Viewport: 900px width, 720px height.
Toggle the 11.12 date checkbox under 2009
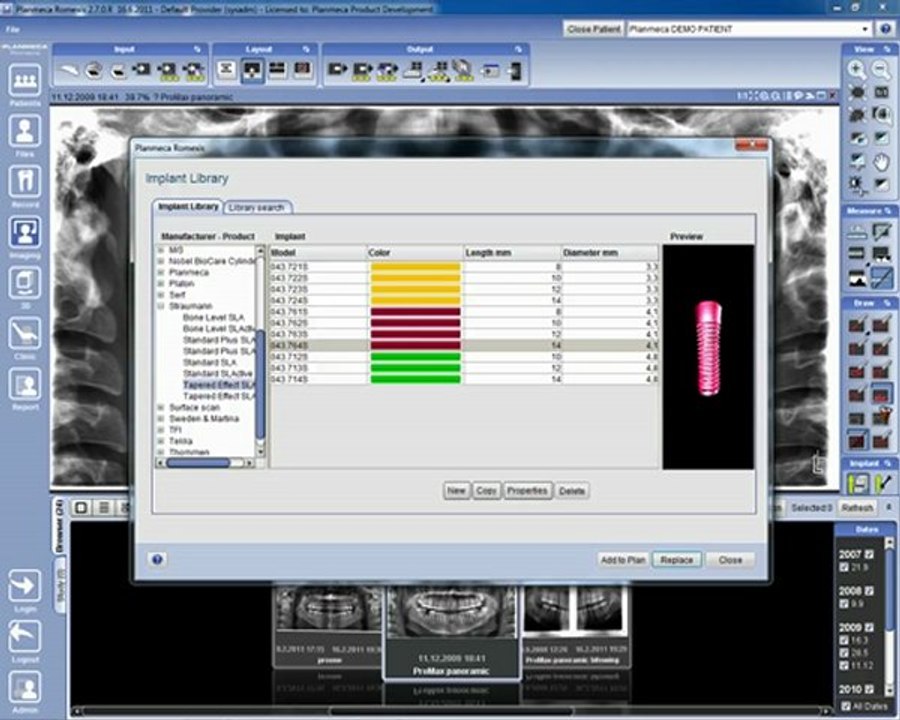tap(844, 665)
